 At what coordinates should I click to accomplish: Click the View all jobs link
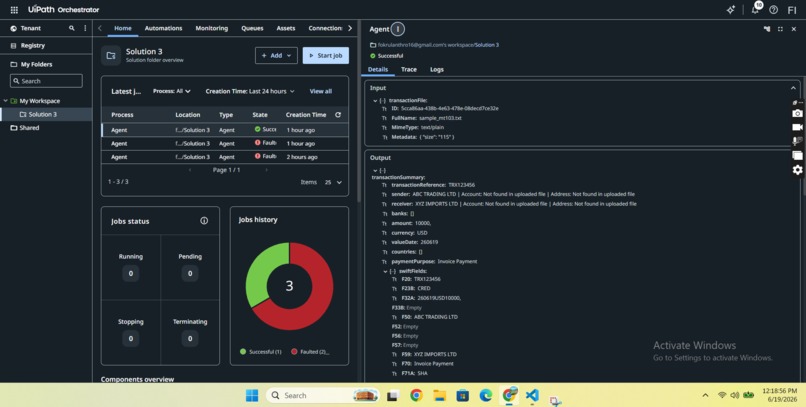(x=321, y=91)
